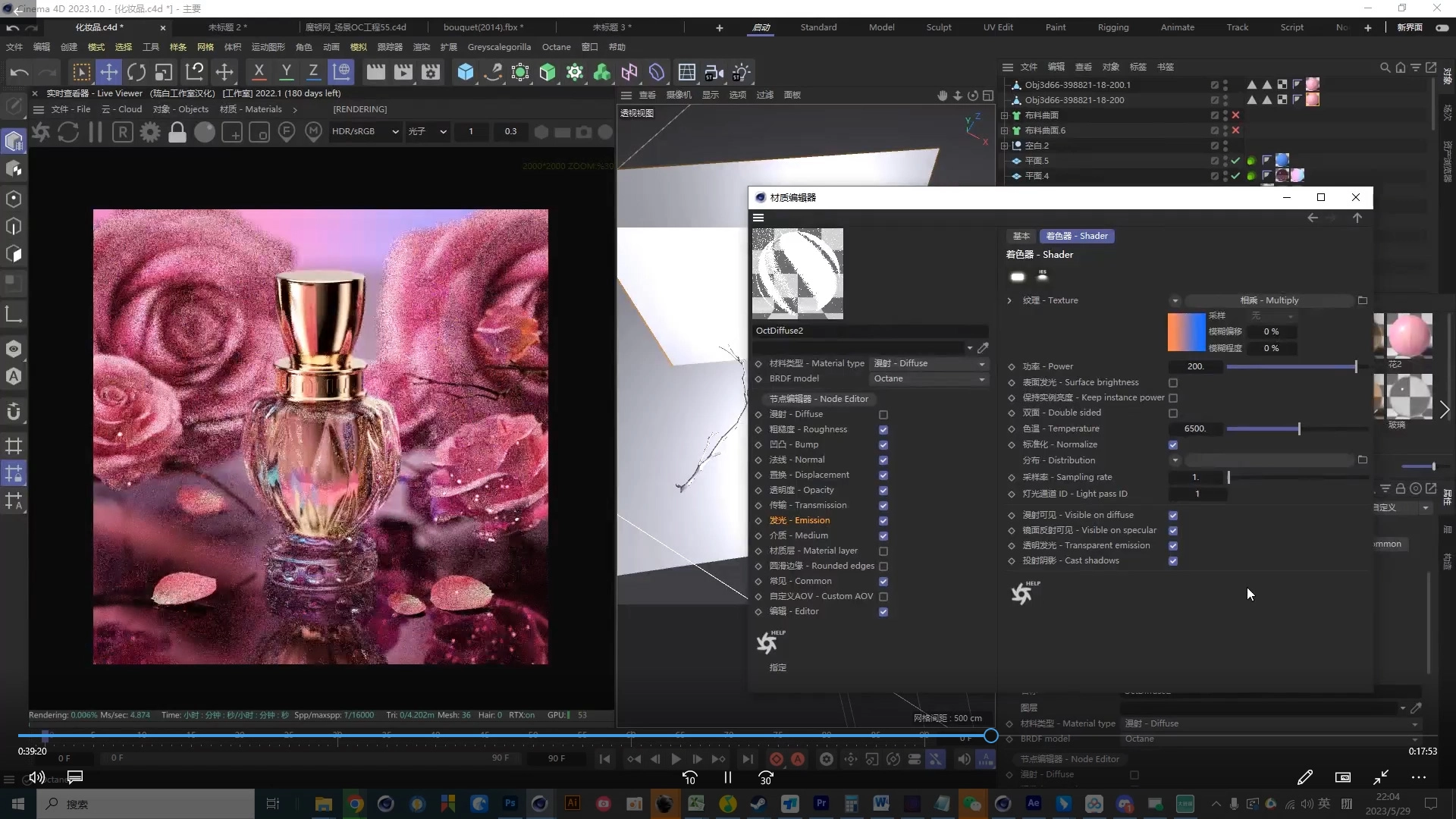Uncheck Cast shadows option

[x=1173, y=561]
